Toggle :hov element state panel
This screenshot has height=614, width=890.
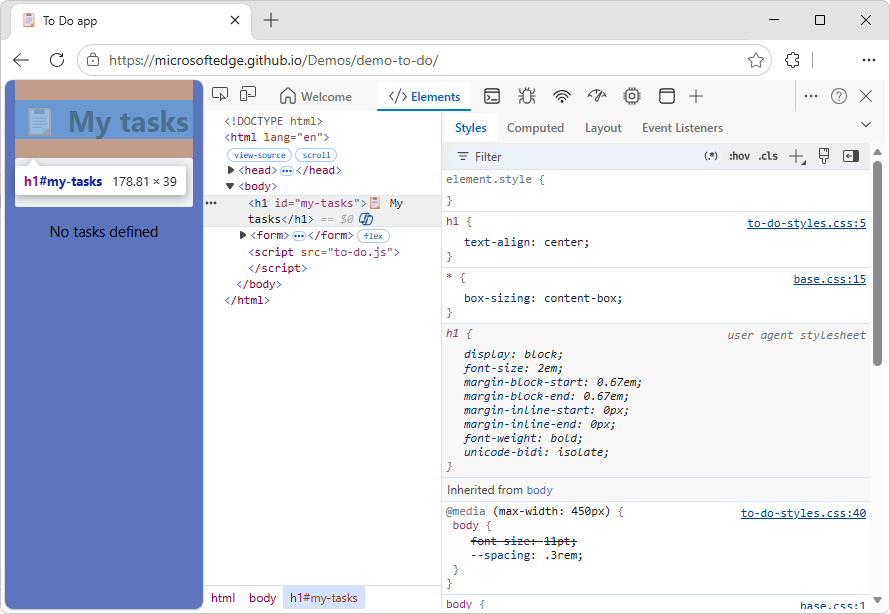[x=740, y=156]
